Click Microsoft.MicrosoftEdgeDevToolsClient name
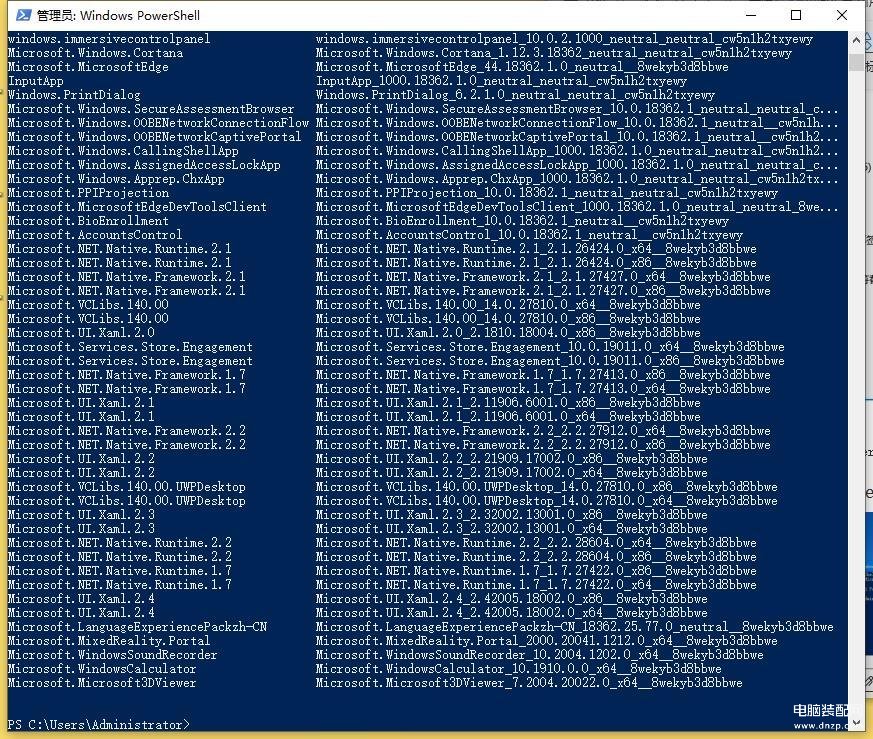The image size is (873, 739). (137, 207)
